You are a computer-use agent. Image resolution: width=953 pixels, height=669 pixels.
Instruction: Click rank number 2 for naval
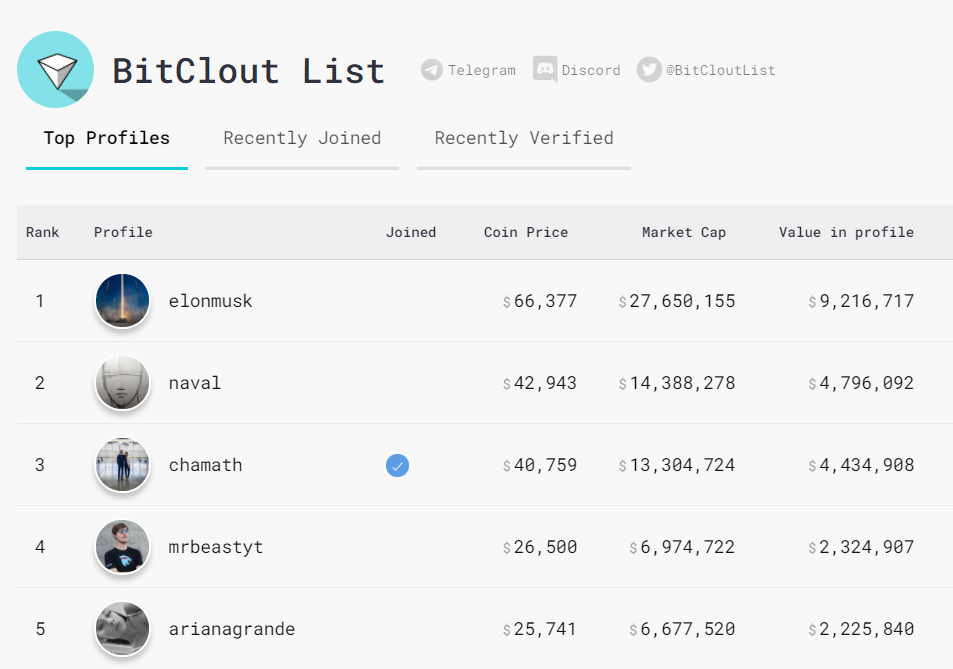40,383
